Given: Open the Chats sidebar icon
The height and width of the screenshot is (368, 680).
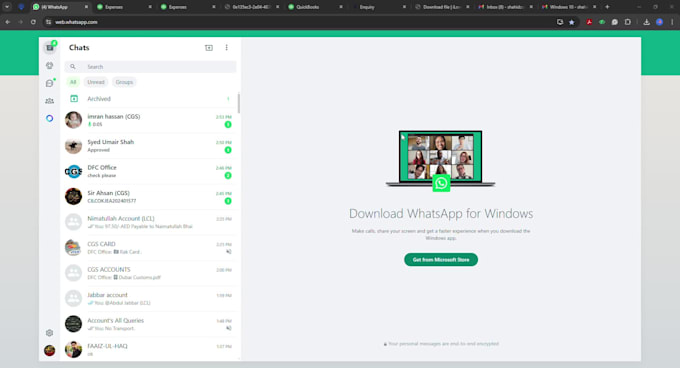Looking at the screenshot, I should pyautogui.click(x=50, y=48).
